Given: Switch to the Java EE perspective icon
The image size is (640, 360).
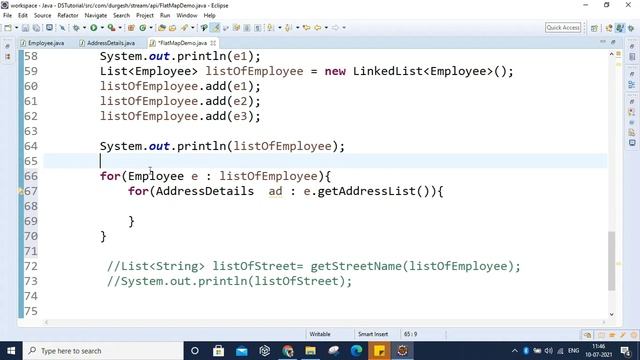Looking at the screenshot, I should [x=609, y=28].
